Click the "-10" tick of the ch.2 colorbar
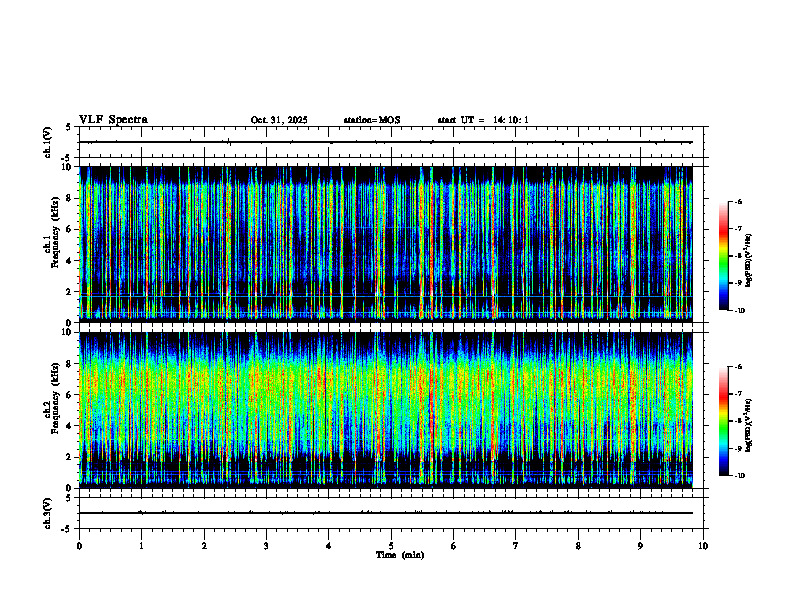Image resolution: width=792 pixels, height=612 pixels. pos(739,476)
